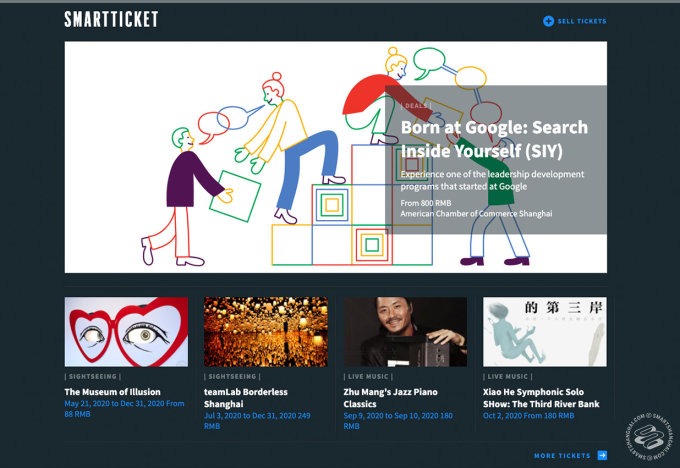Open the Born at Google event title
The height and width of the screenshot is (468, 680).
pyautogui.click(x=494, y=139)
